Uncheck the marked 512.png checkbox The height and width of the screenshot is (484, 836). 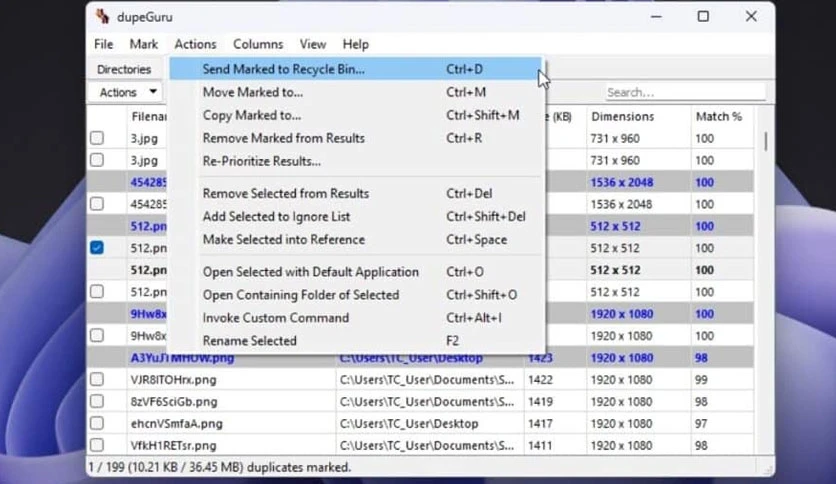[97, 248]
